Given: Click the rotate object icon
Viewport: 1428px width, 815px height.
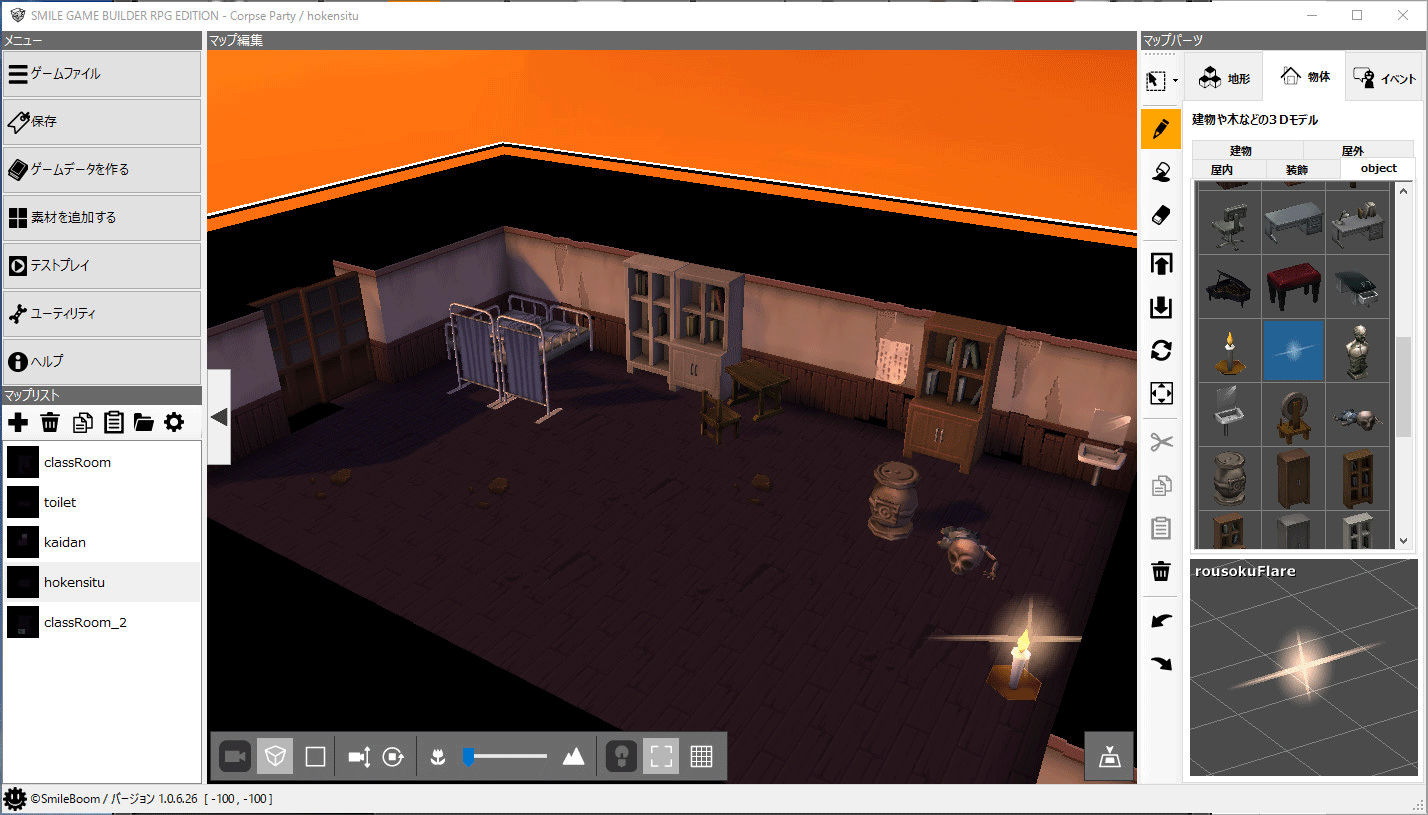Looking at the screenshot, I should pyautogui.click(x=1161, y=351).
